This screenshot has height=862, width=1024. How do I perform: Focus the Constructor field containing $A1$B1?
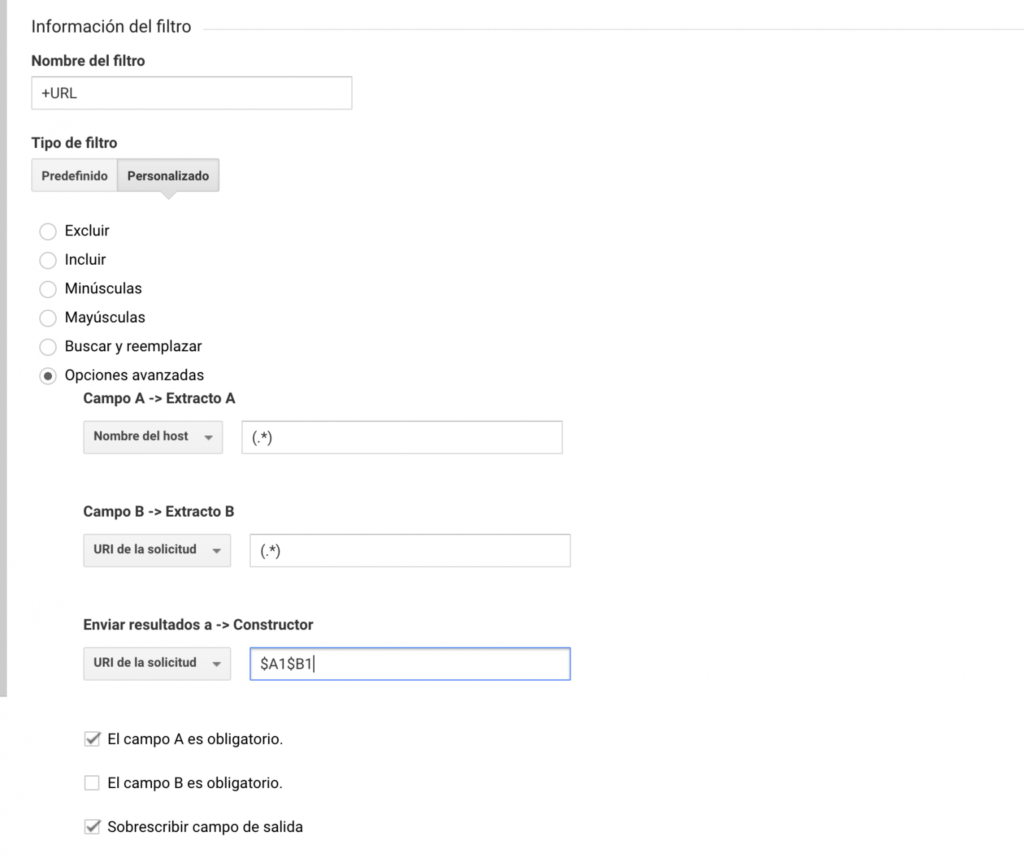409,664
